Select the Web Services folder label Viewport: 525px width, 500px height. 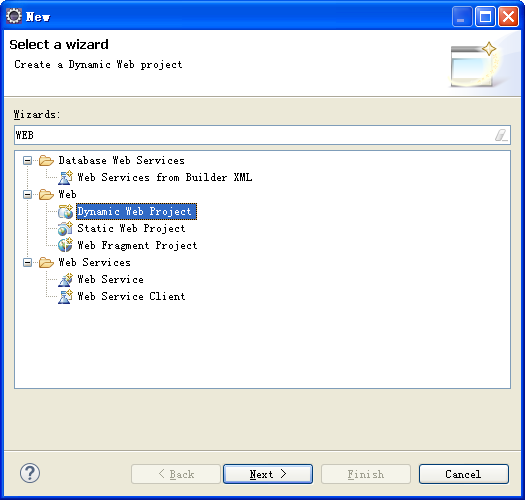point(94,262)
